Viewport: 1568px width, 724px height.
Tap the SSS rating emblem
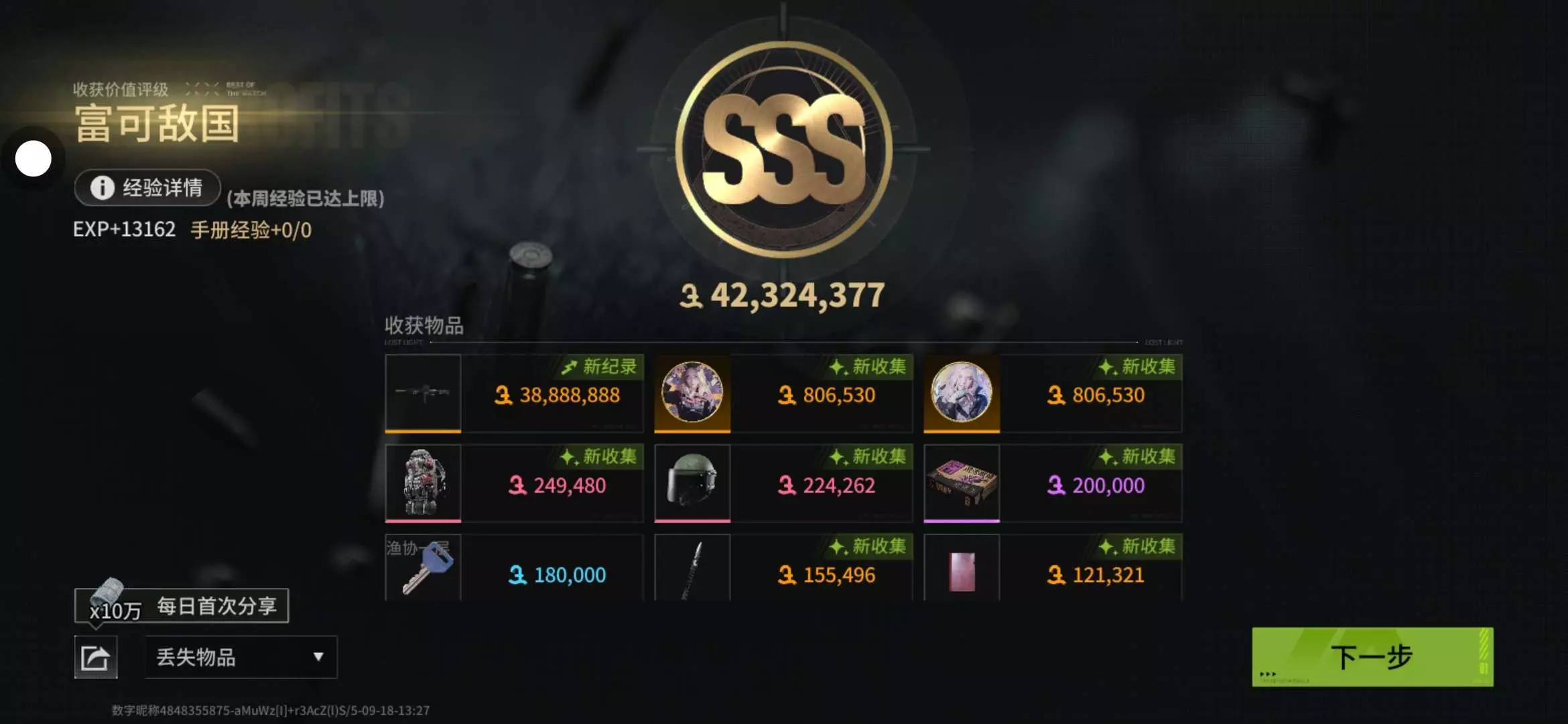(x=783, y=149)
